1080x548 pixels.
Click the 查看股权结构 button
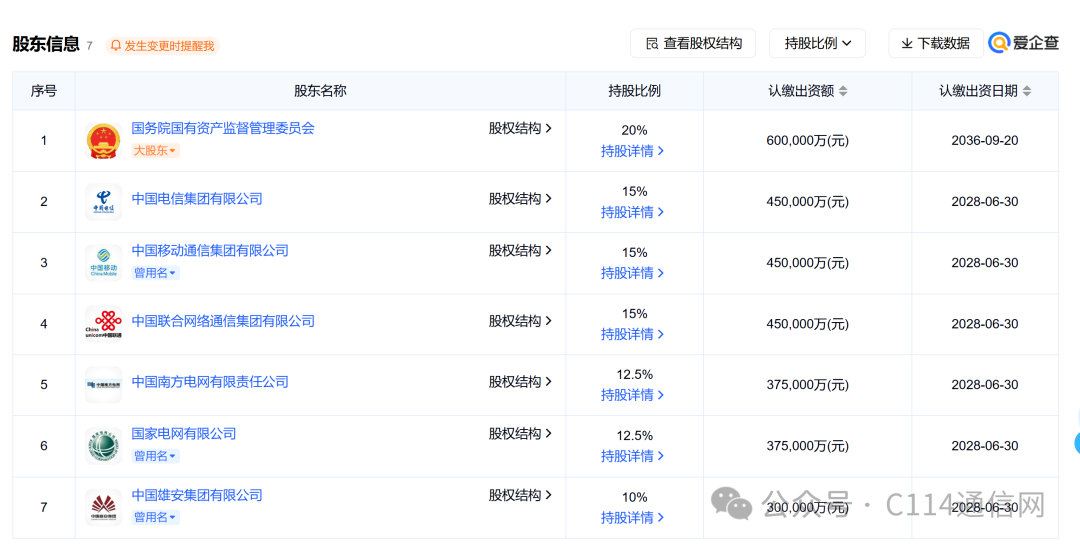click(693, 43)
